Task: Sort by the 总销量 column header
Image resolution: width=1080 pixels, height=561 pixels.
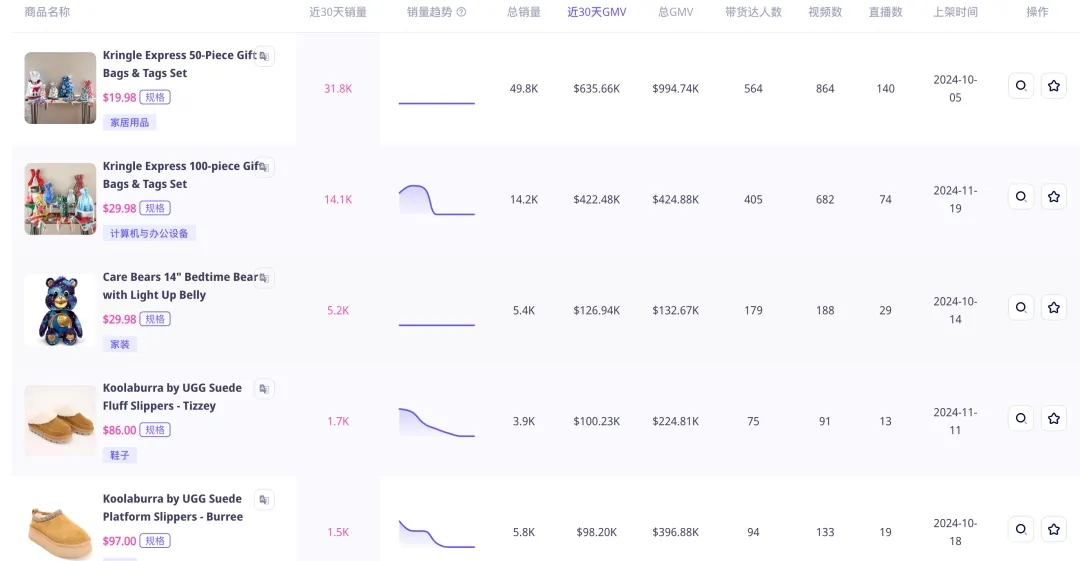Action: coord(523,12)
